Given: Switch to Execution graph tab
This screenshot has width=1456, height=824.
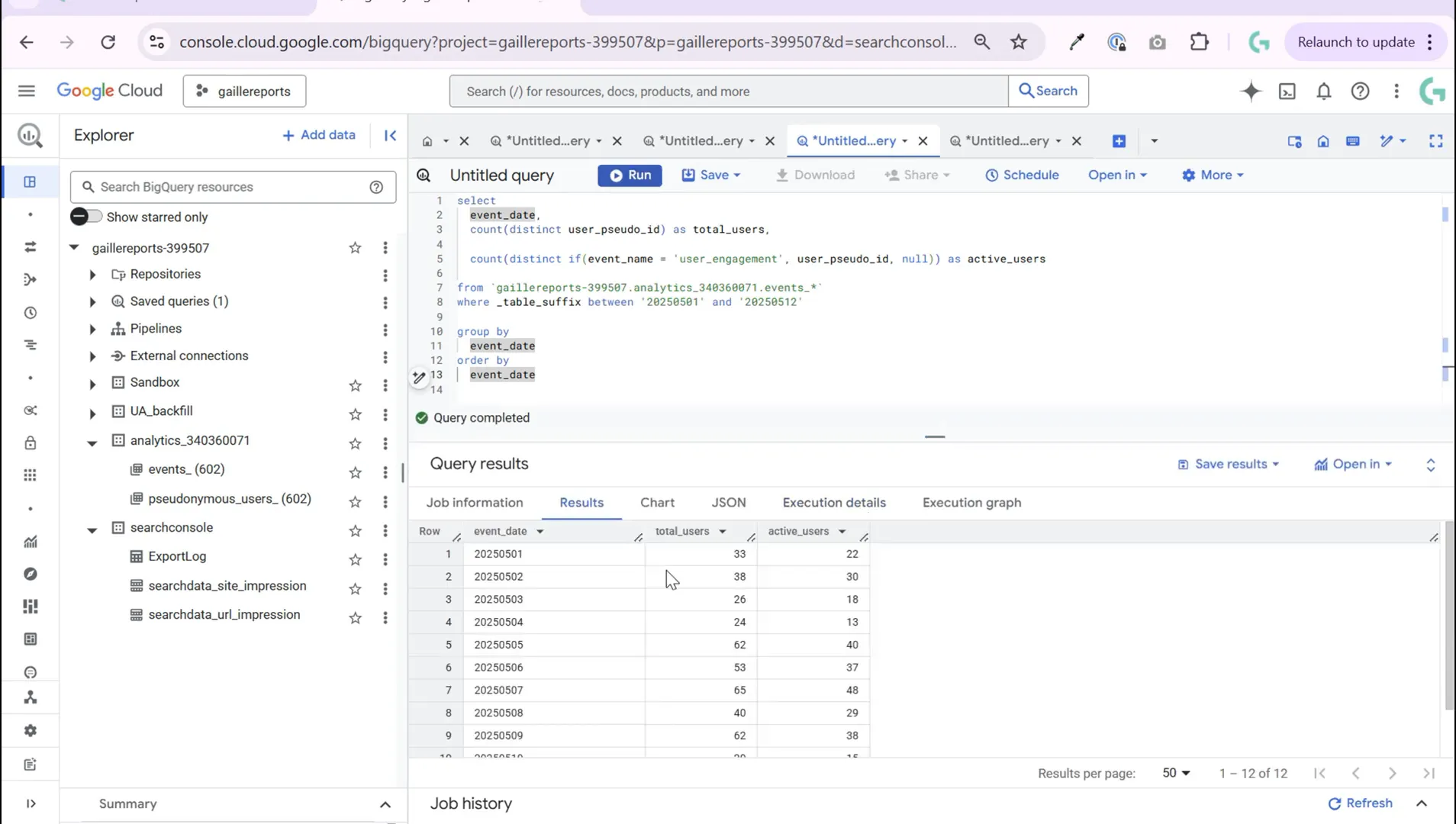Looking at the screenshot, I should click(971, 503).
